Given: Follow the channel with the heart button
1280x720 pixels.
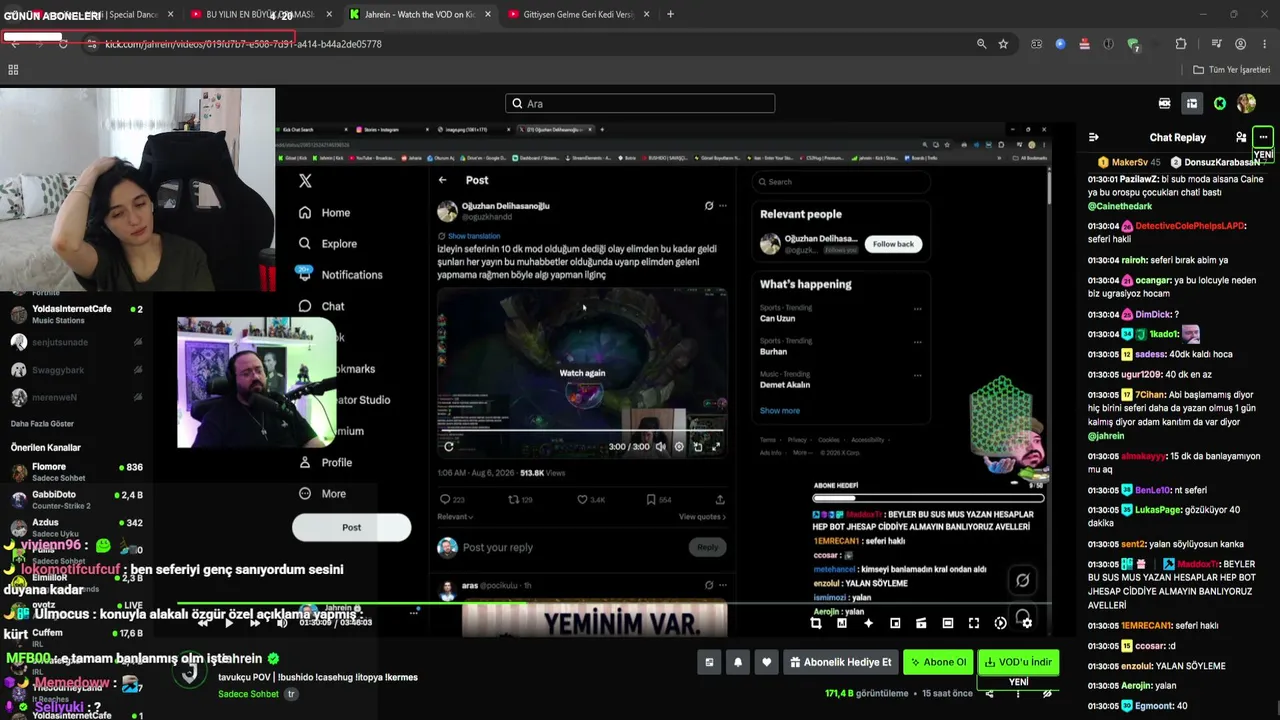Looking at the screenshot, I should coord(767,662).
